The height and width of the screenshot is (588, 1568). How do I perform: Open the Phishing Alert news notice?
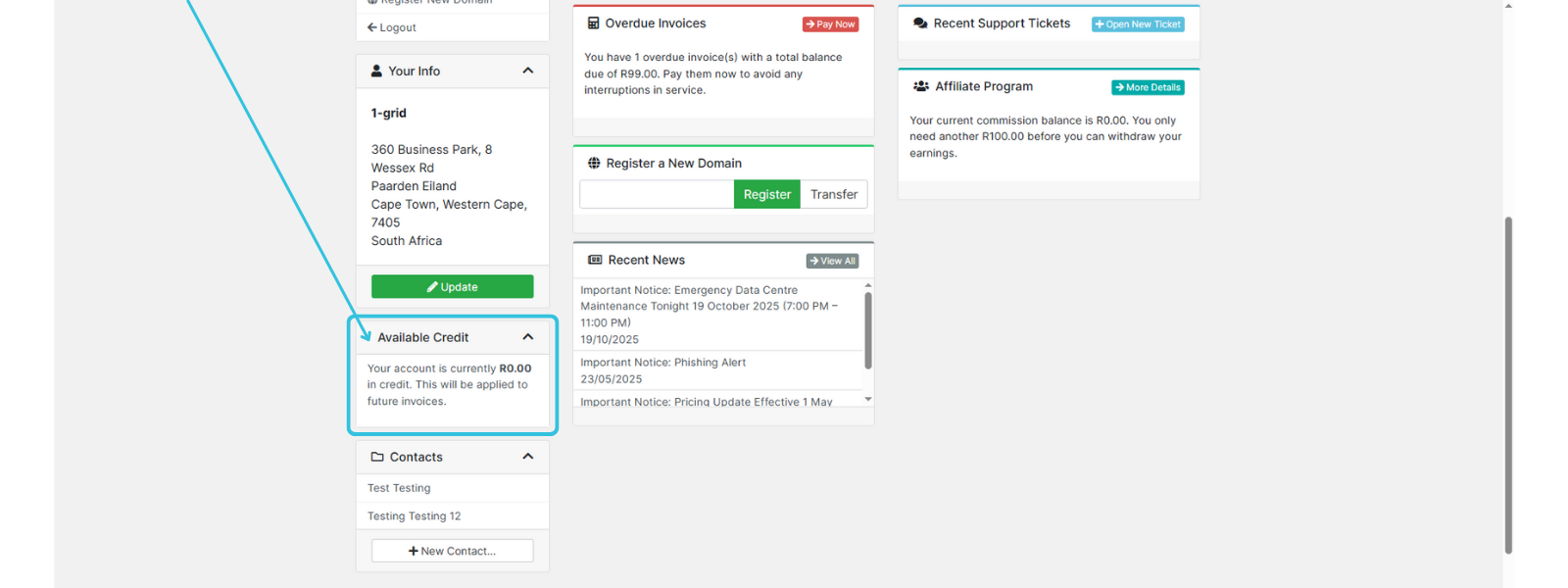[662, 363]
